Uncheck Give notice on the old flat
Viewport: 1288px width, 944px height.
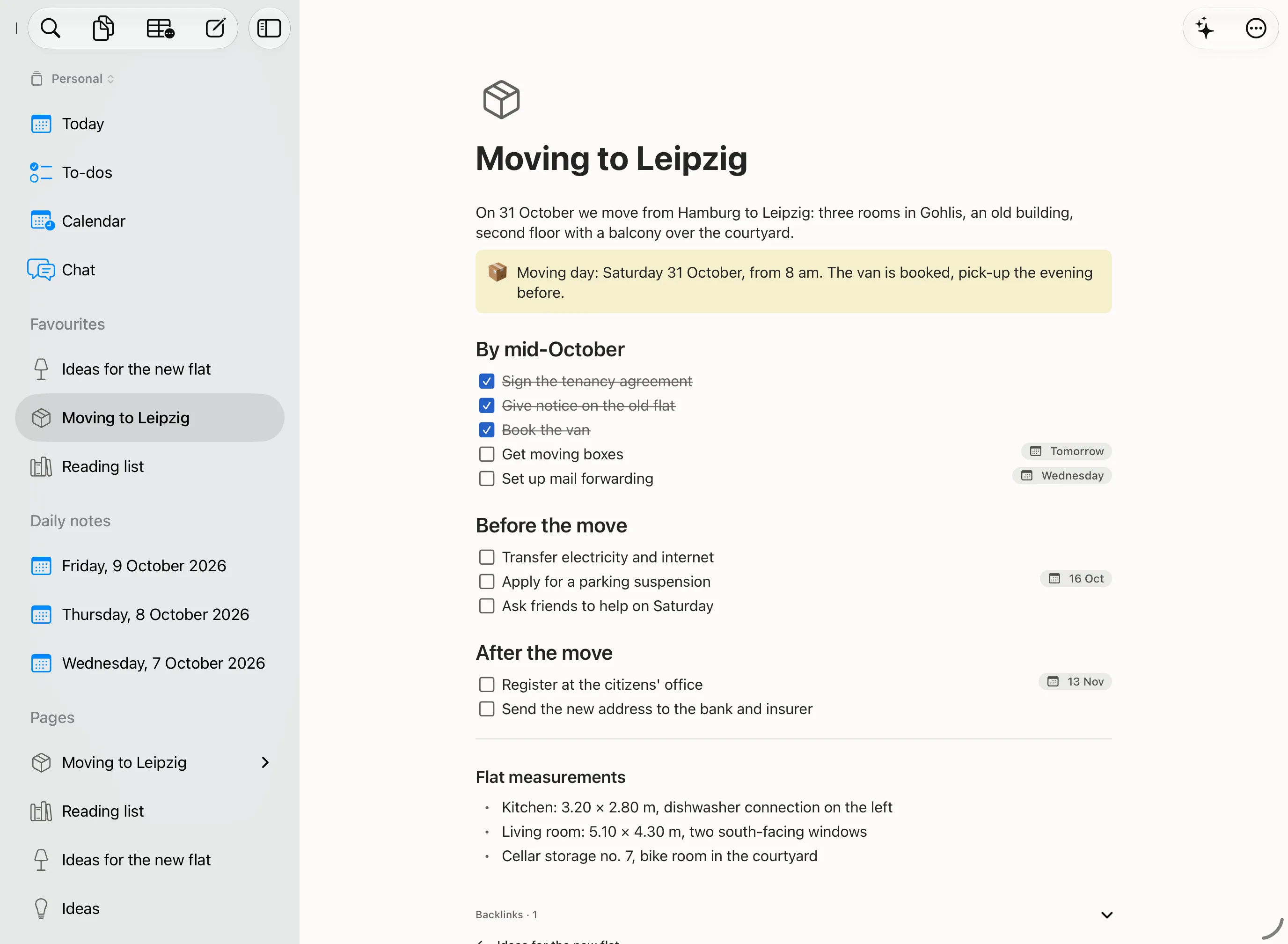[x=487, y=405]
